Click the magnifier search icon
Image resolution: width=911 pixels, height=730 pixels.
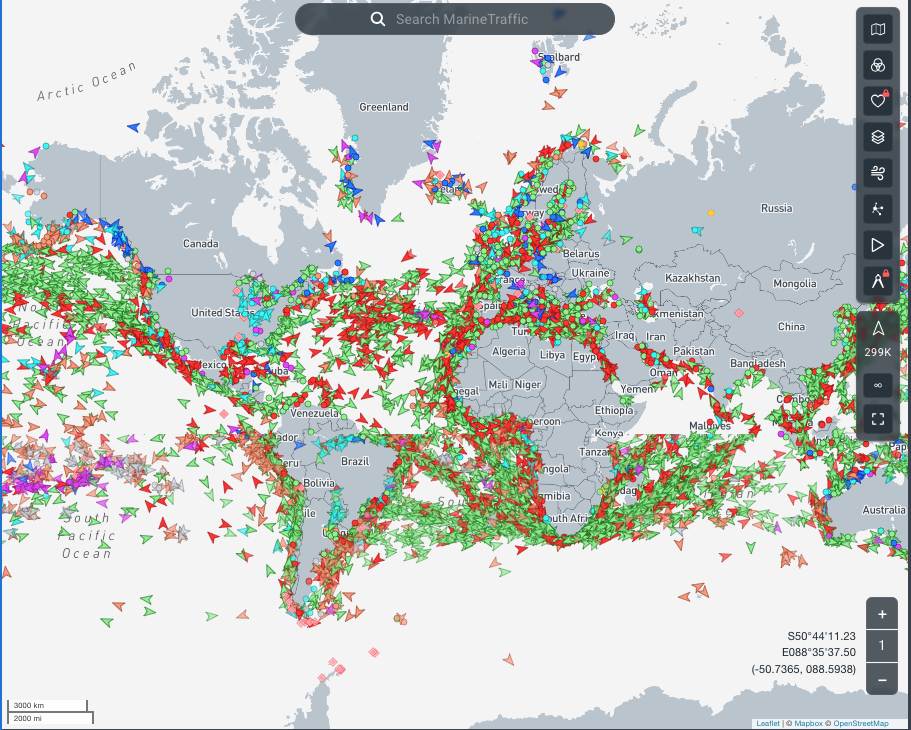[x=378, y=19]
